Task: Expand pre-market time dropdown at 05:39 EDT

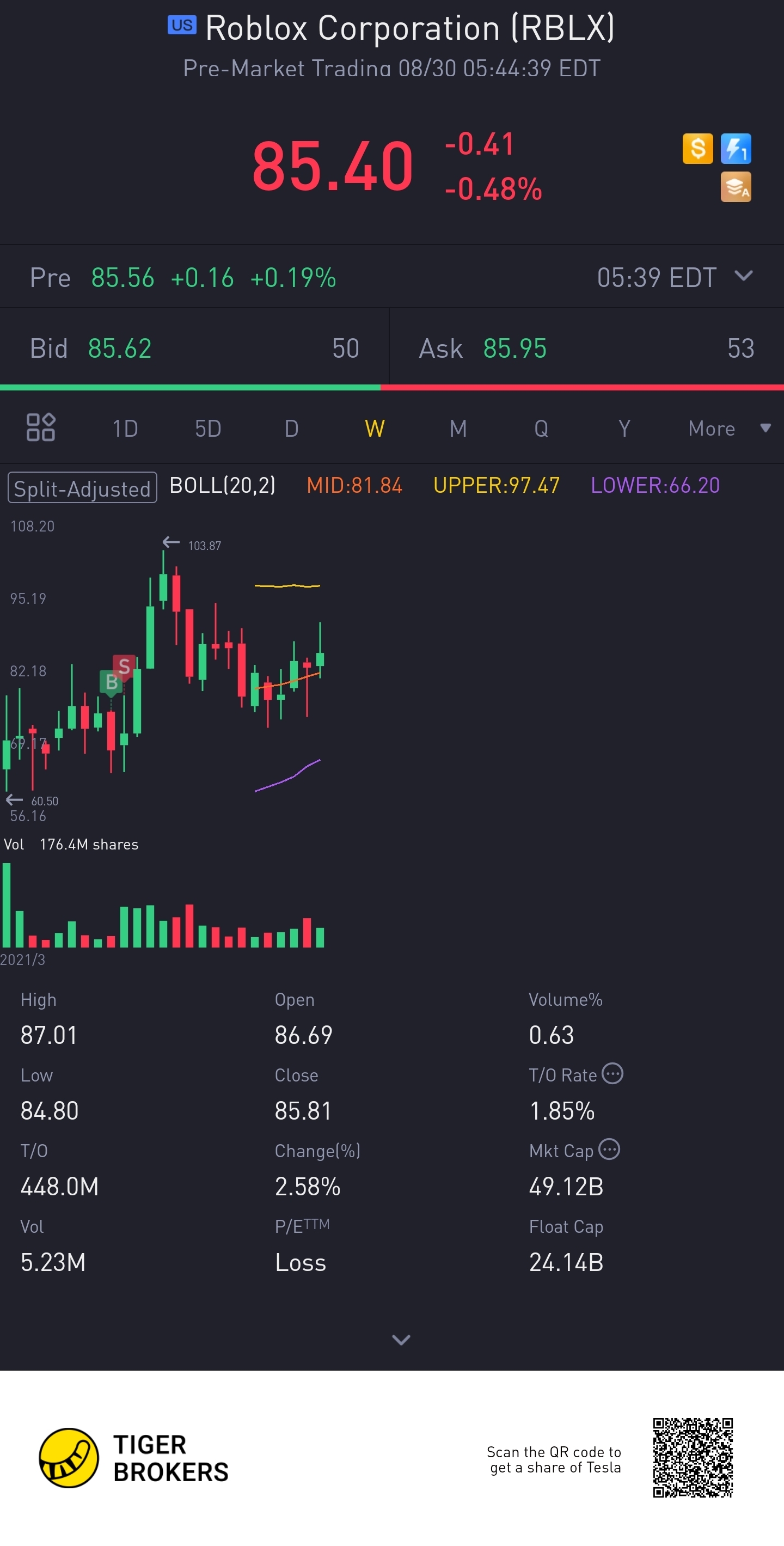Action: (743, 276)
